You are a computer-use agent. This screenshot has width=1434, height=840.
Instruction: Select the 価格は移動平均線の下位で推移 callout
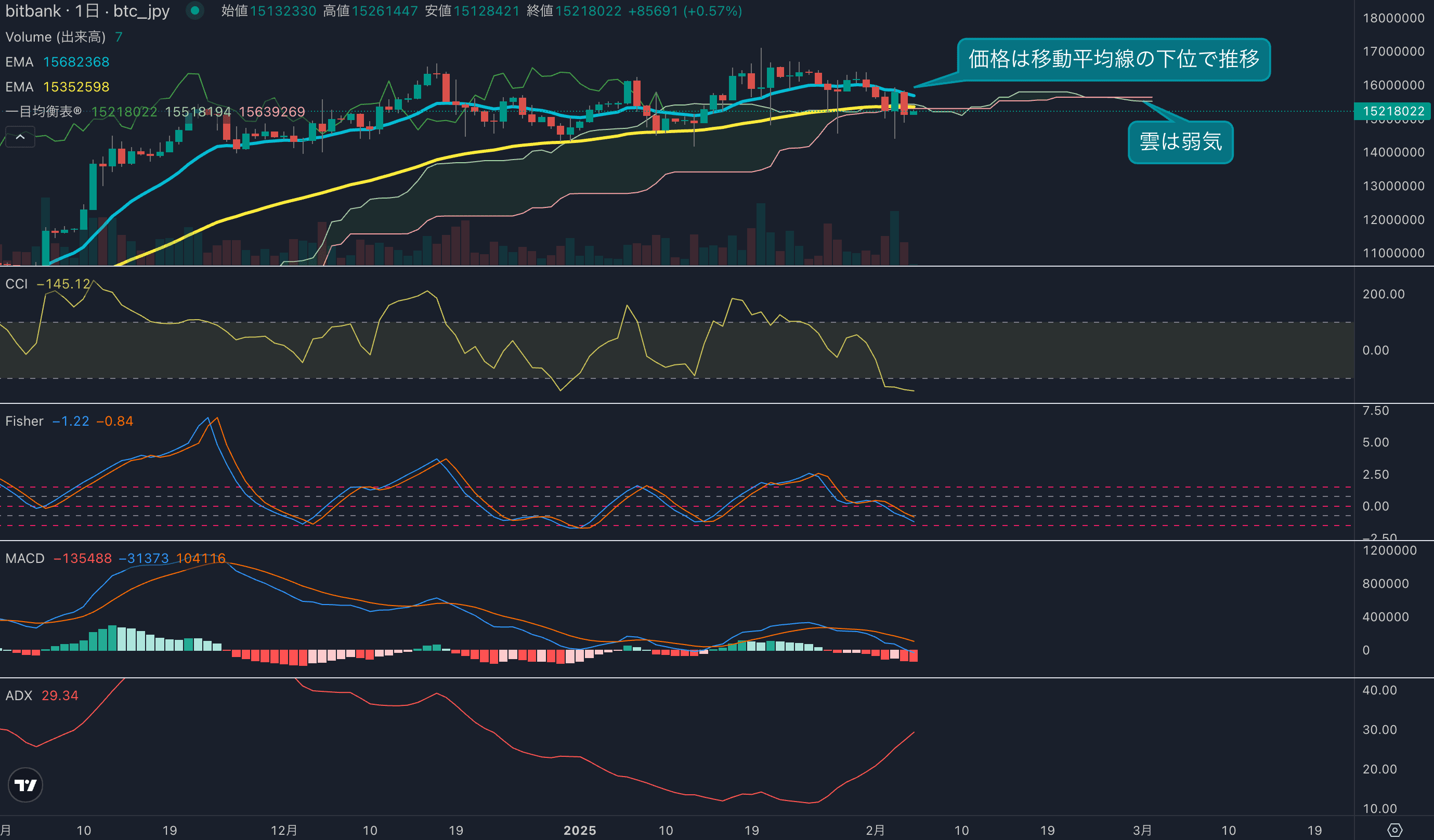pyautogui.click(x=1113, y=59)
